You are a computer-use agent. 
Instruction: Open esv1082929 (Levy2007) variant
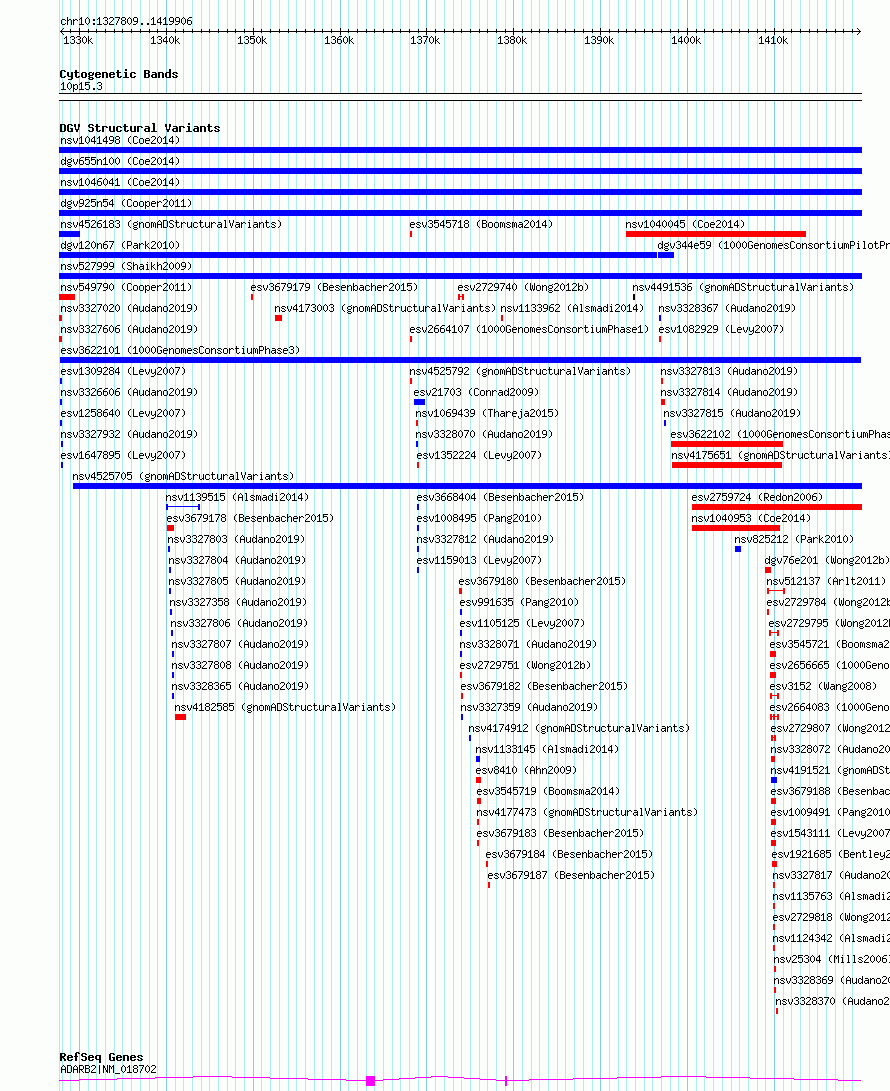pos(721,329)
